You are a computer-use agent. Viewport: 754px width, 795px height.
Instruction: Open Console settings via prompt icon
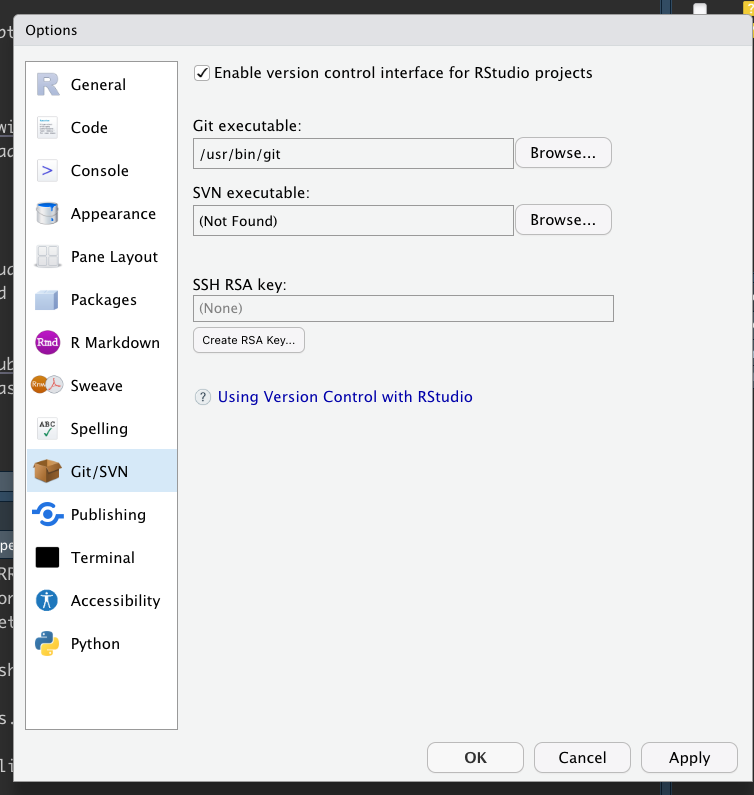47,171
